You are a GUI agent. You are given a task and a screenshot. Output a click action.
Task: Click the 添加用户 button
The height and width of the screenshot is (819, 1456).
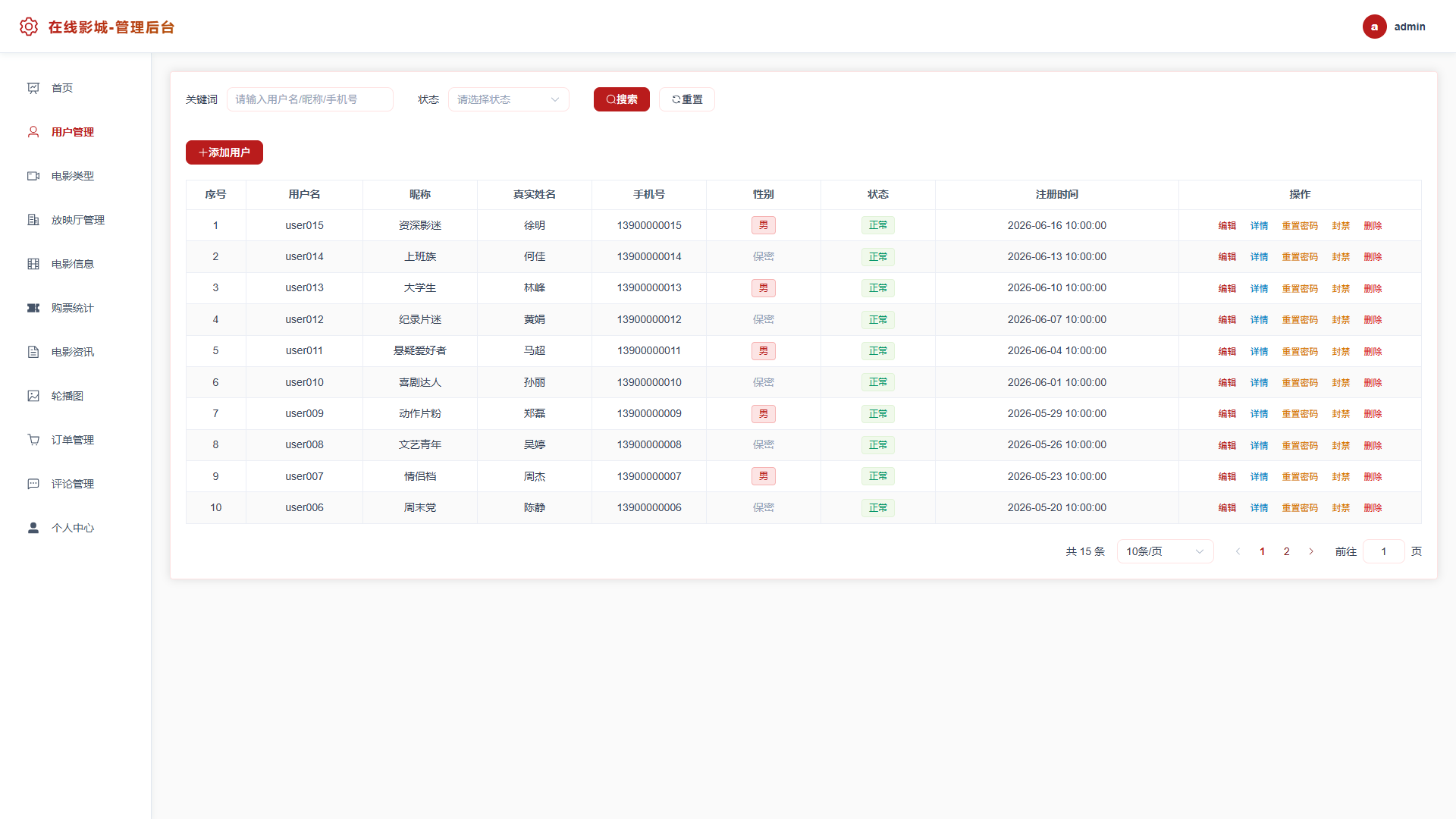[x=224, y=152]
